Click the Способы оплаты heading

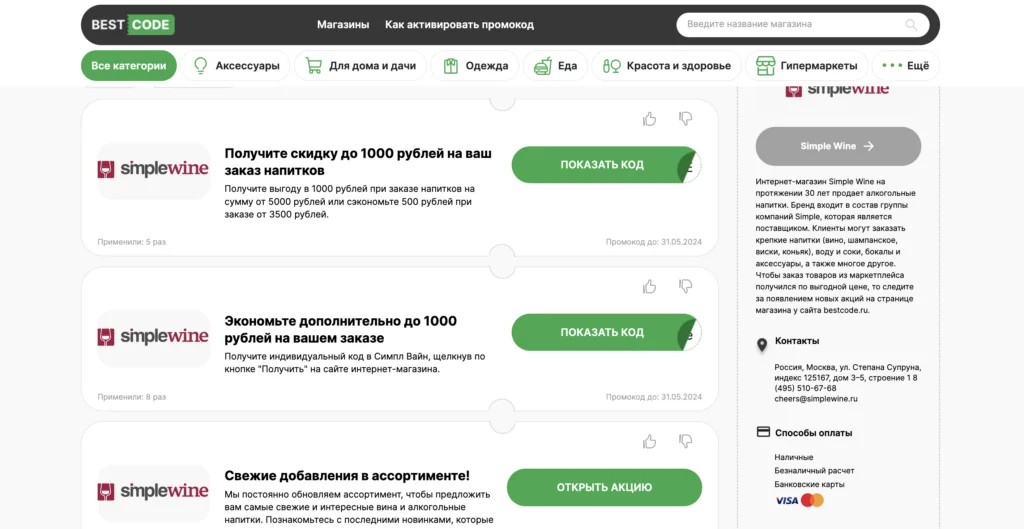click(813, 432)
